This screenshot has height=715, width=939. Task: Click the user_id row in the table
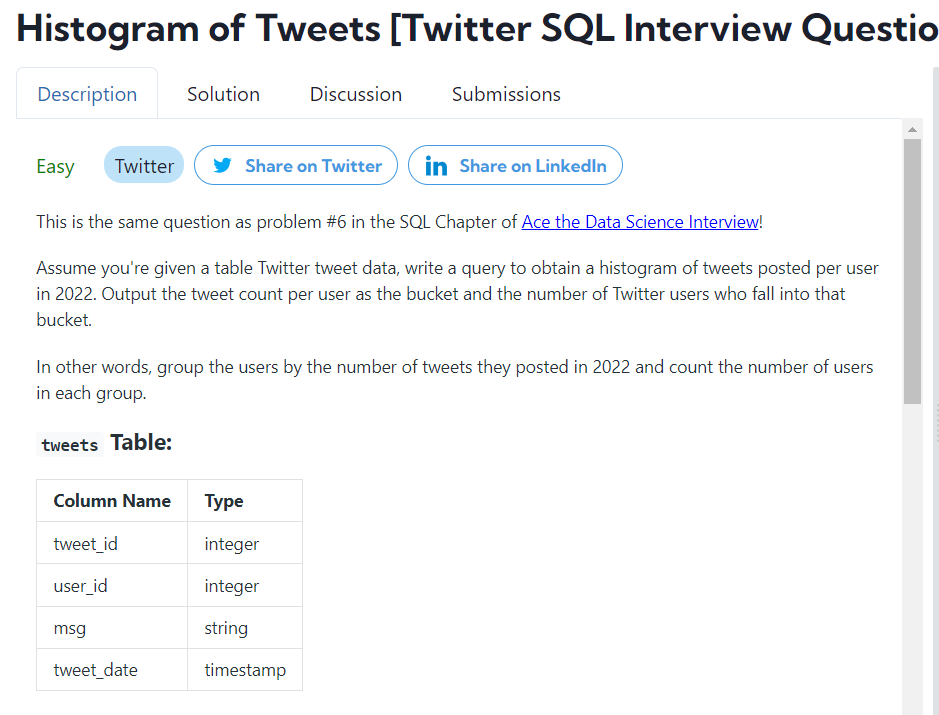(x=169, y=586)
